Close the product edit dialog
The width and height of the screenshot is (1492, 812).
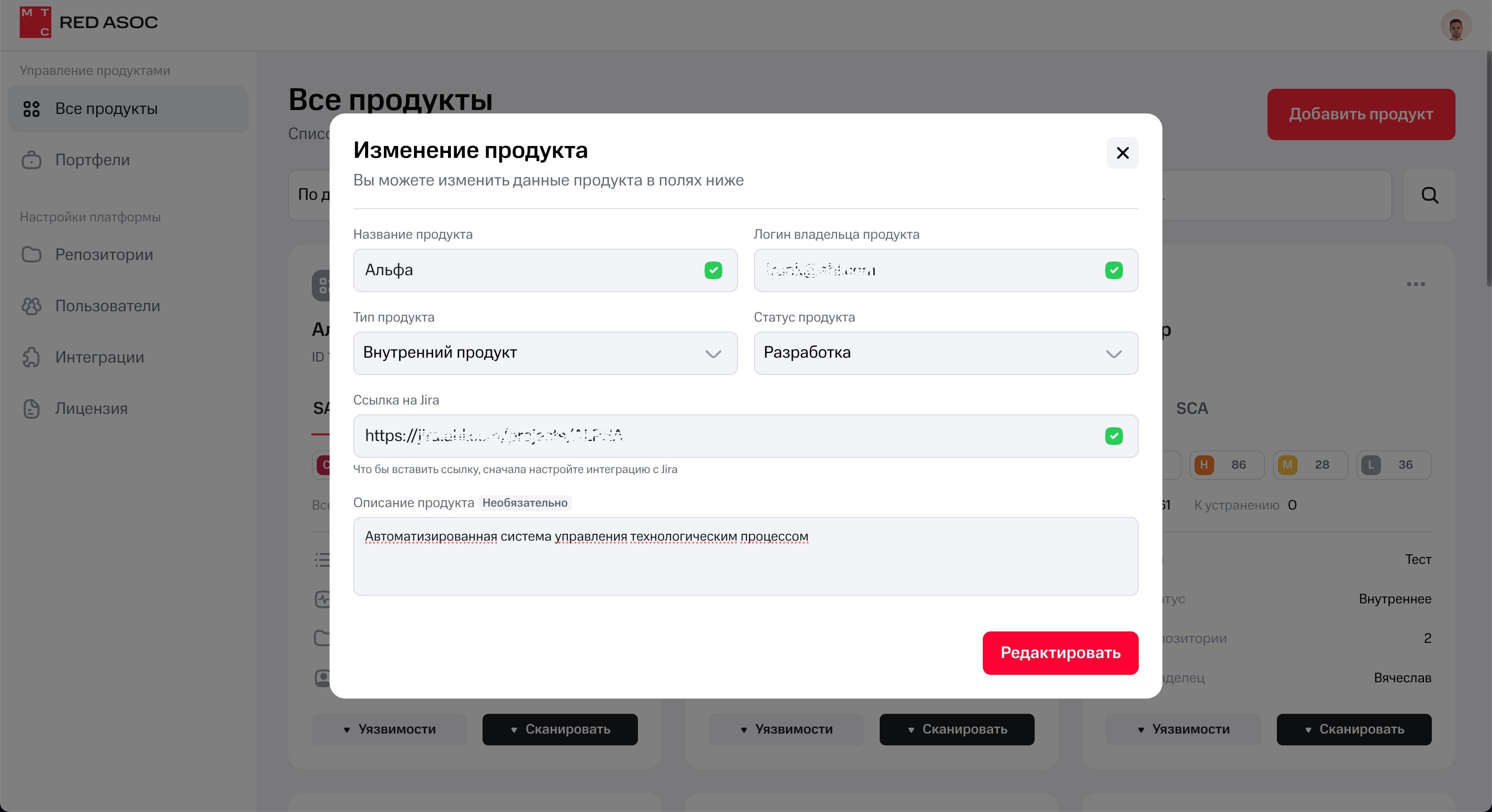[1122, 153]
